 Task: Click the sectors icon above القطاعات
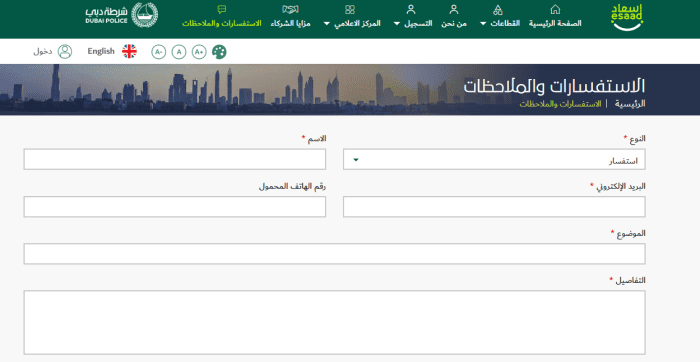(498, 9)
